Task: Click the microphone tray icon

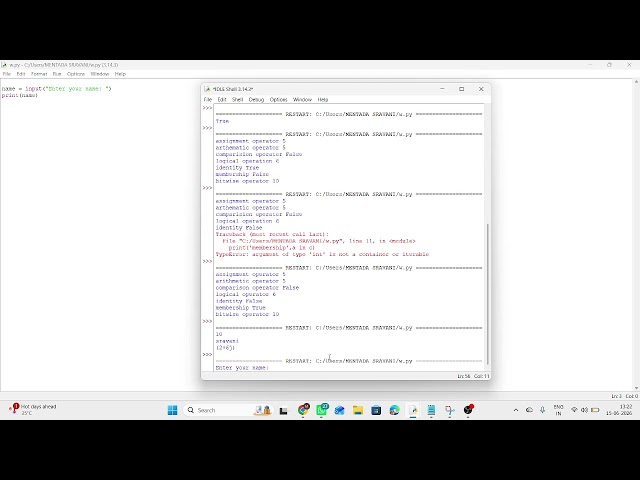Action: pos(542,410)
